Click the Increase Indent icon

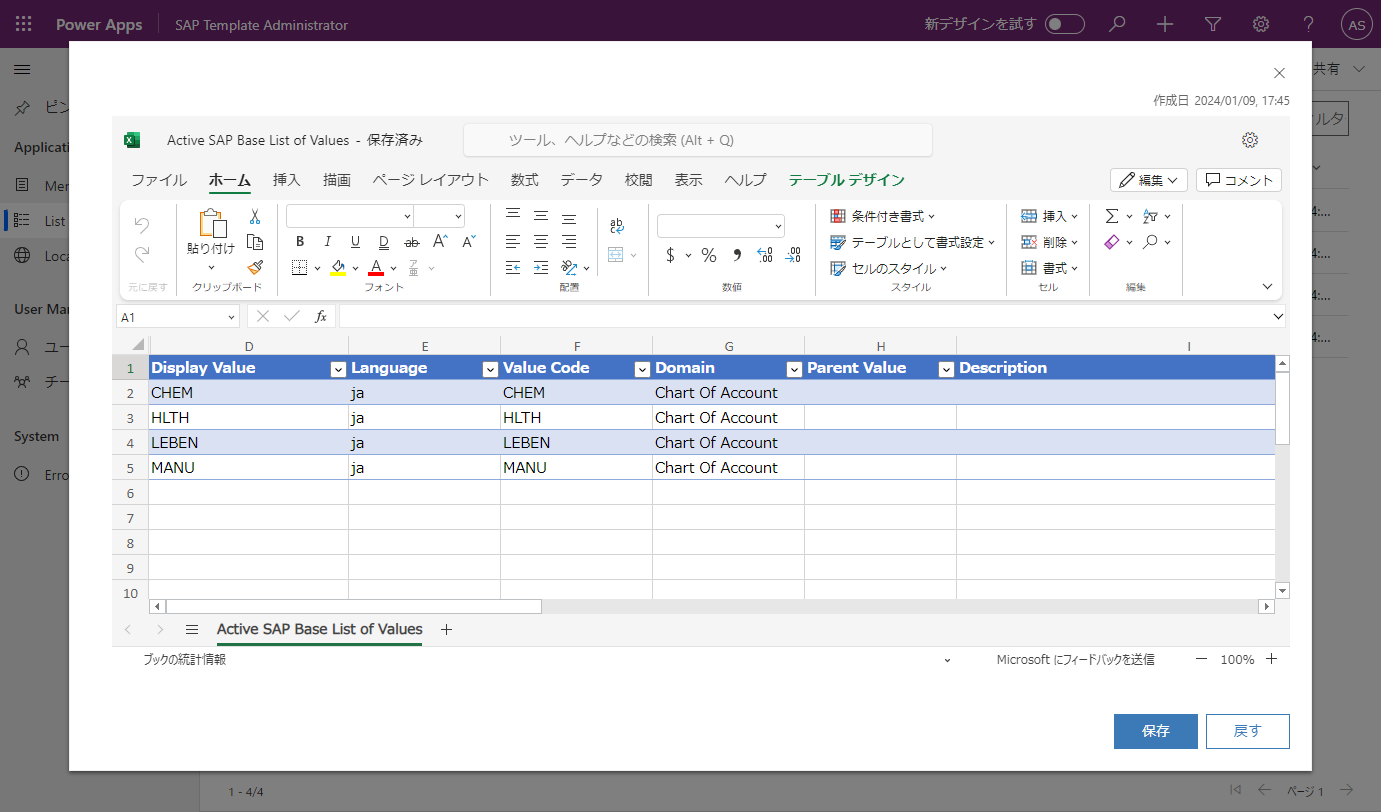[x=541, y=268]
